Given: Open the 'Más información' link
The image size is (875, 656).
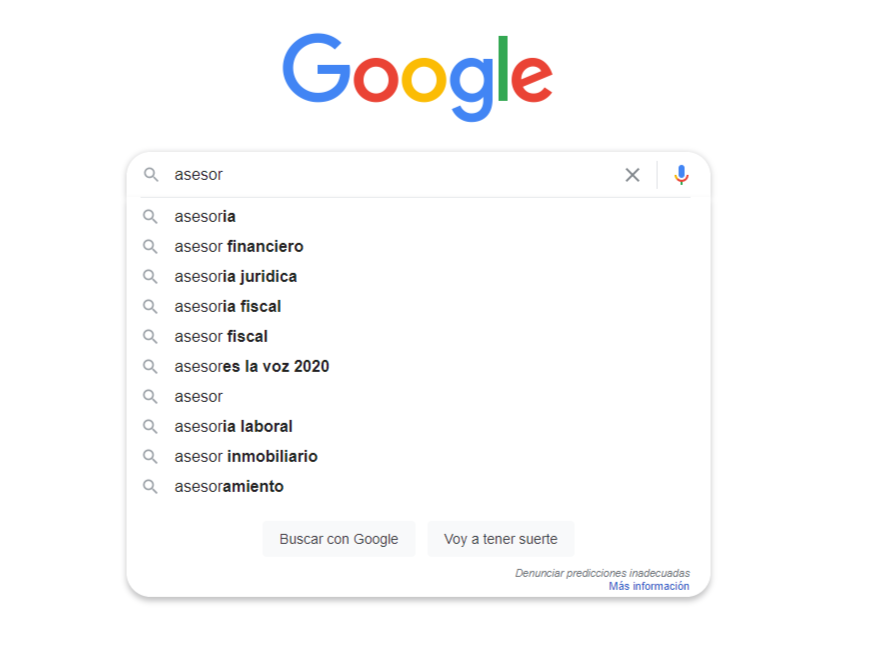Looking at the screenshot, I should coord(648,586).
